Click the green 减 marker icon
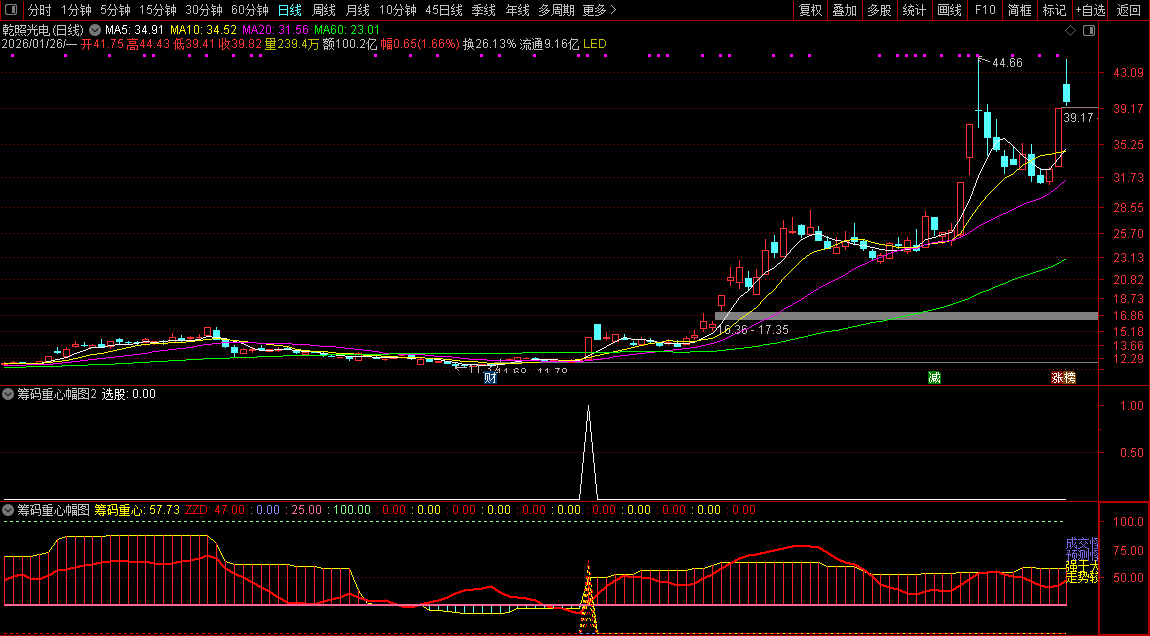 [x=934, y=378]
